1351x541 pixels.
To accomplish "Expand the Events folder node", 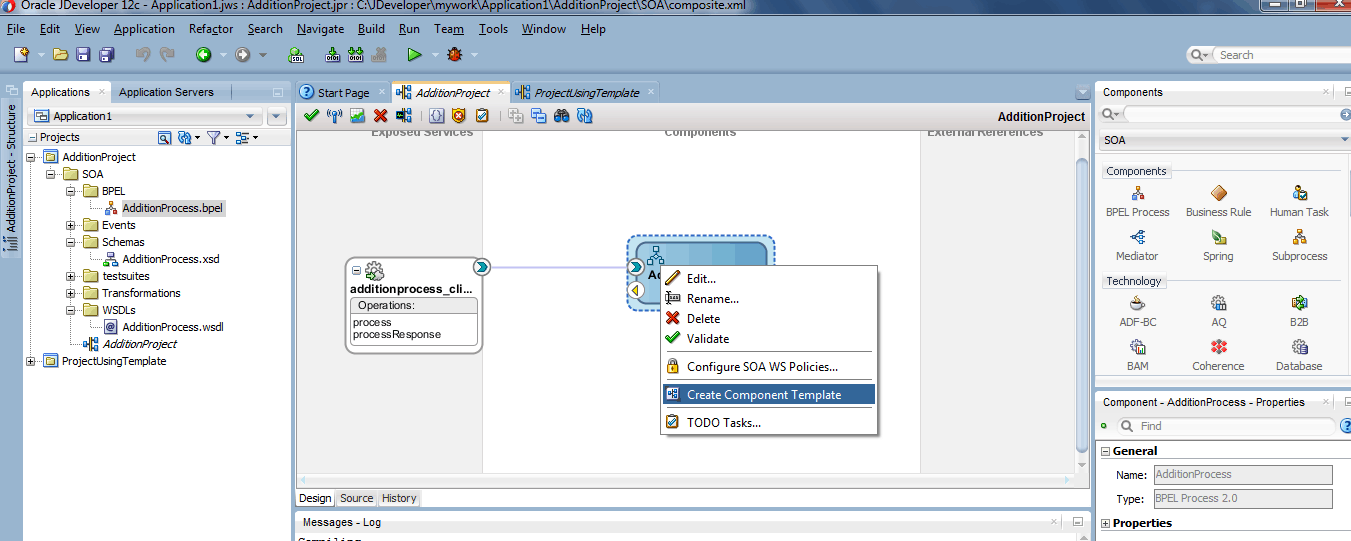I will point(71,225).
